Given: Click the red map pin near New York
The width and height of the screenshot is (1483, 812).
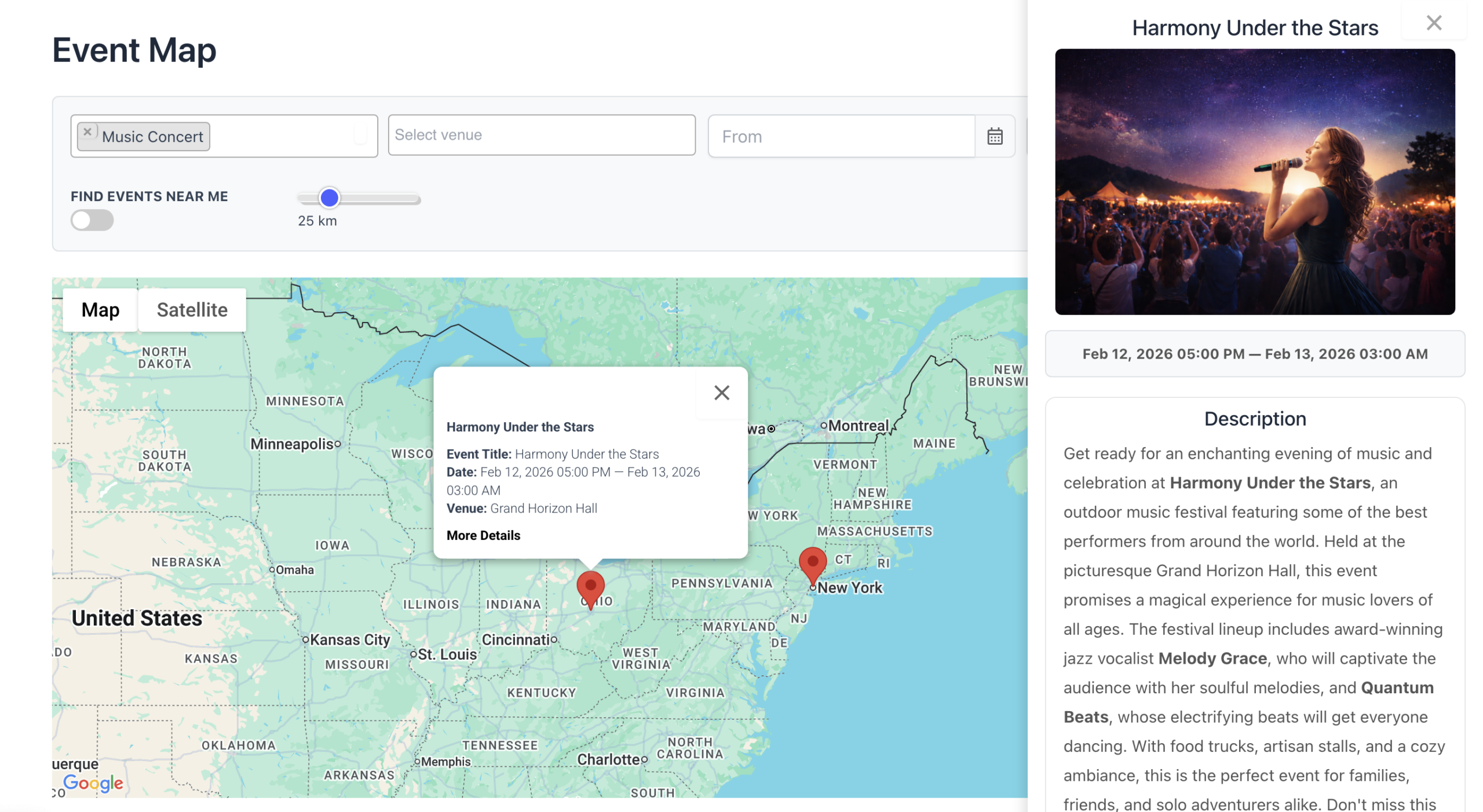Looking at the screenshot, I should pyautogui.click(x=812, y=563).
